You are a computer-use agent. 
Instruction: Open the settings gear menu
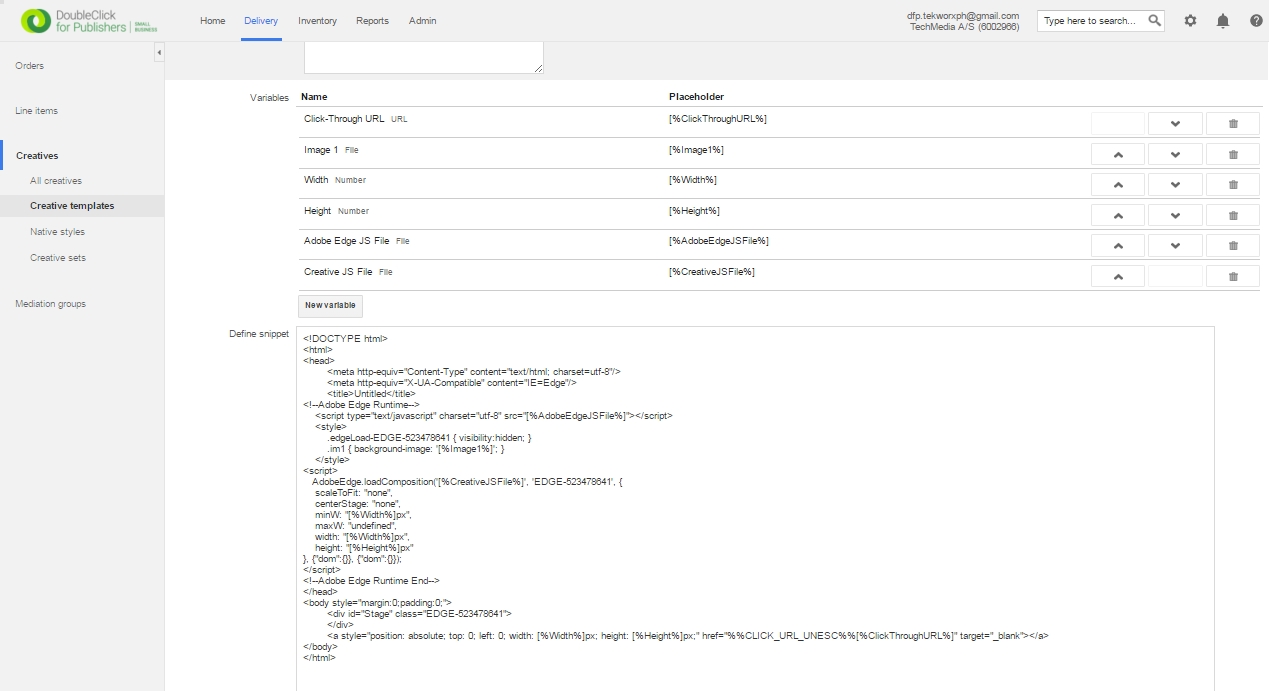(x=1190, y=20)
